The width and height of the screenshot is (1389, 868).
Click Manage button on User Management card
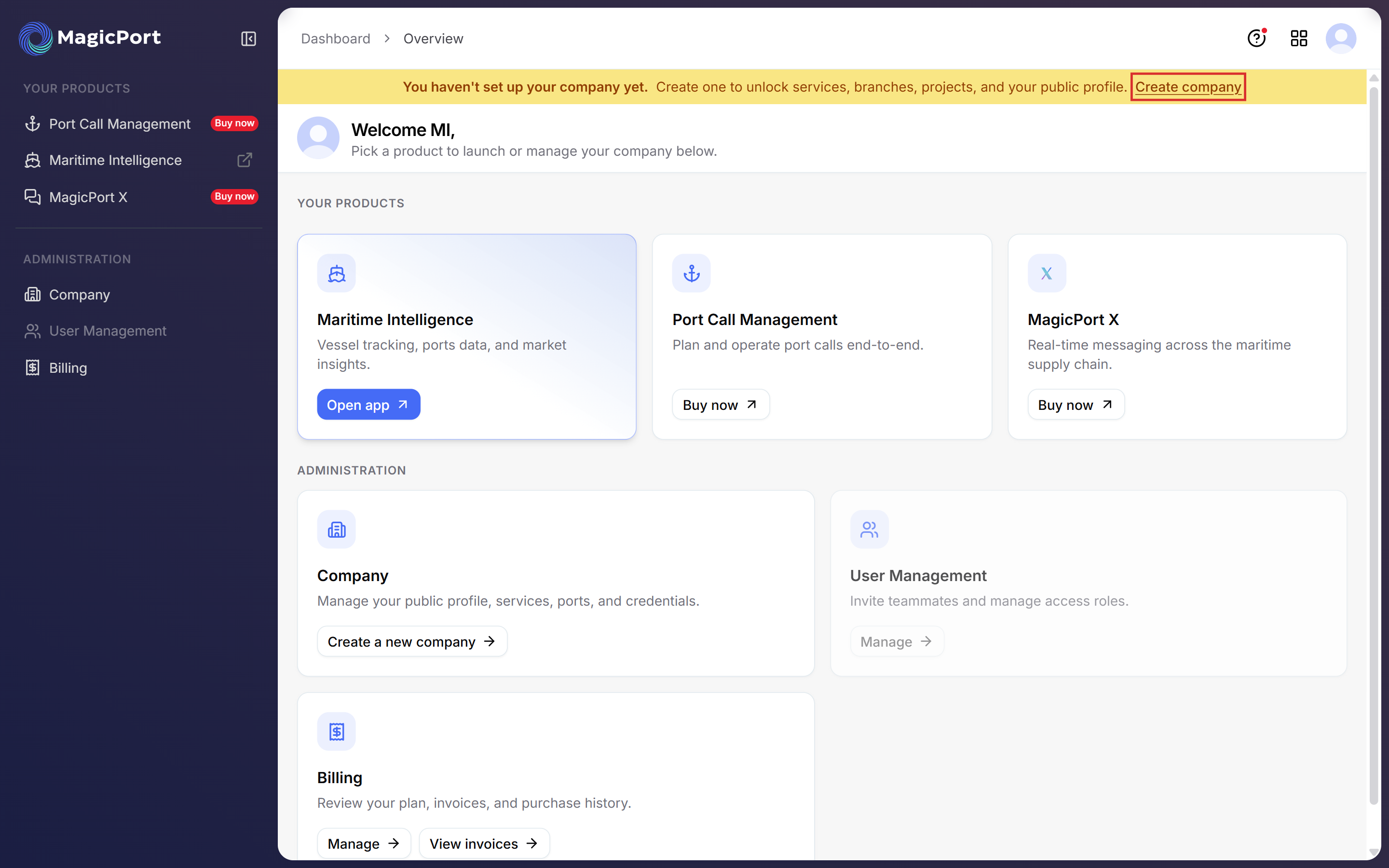tap(897, 641)
